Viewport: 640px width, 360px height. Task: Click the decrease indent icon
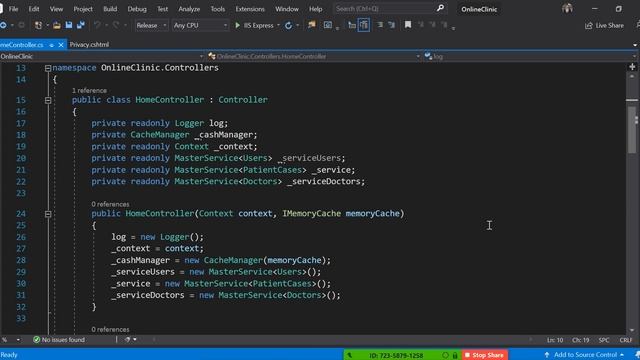point(380,25)
